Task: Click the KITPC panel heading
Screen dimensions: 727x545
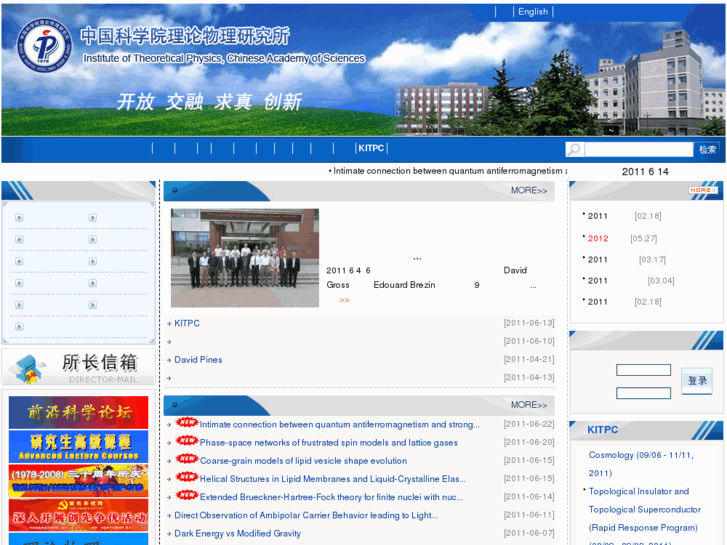Action: [x=602, y=430]
